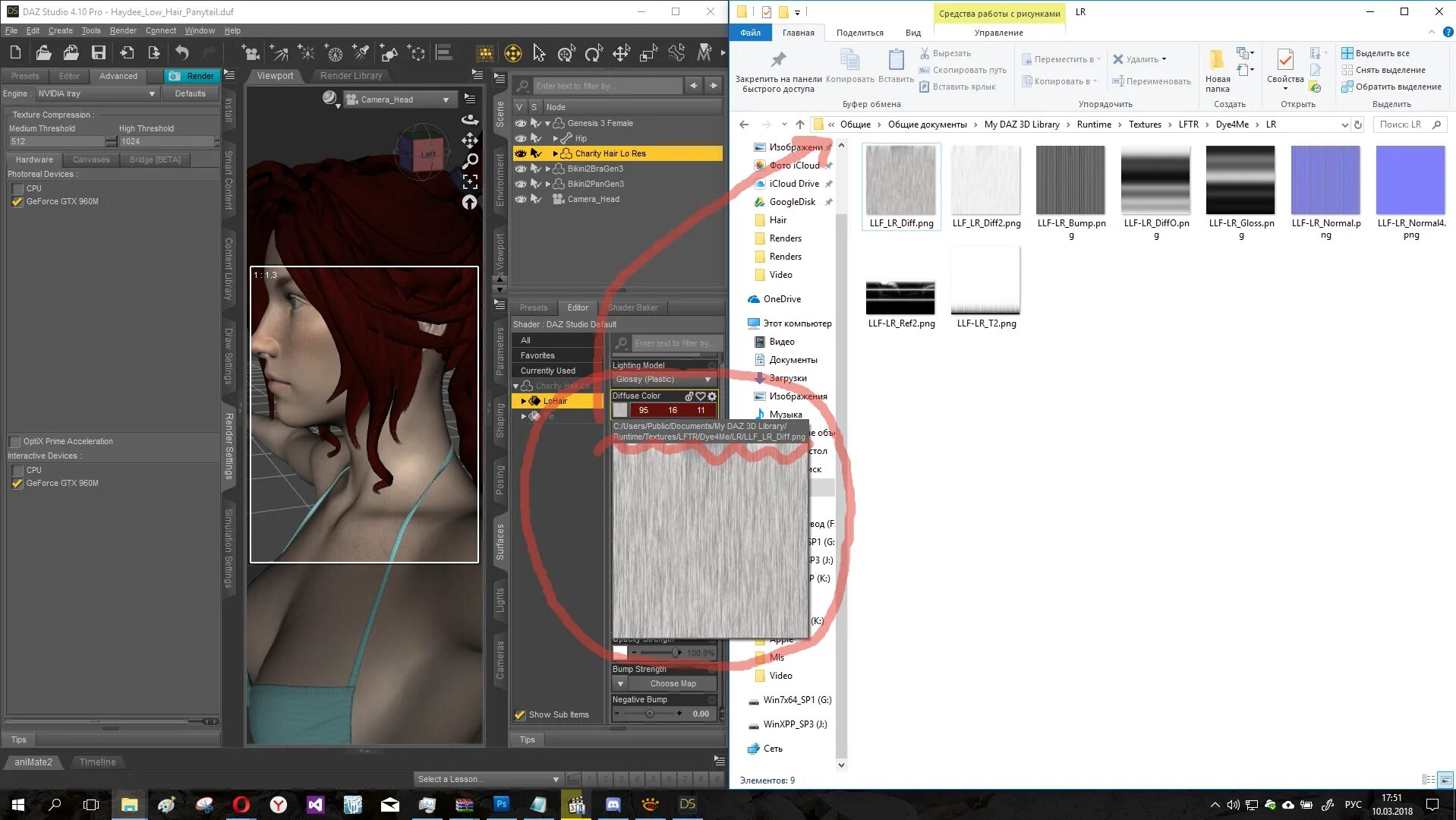The image size is (1456, 820).
Task: Activate the Rotate tool
Action: coord(592,54)
